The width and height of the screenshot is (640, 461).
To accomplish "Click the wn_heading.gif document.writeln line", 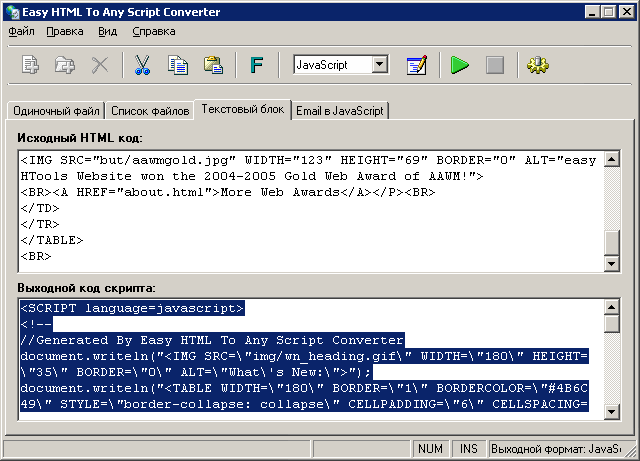I will [x=304, y=356].
